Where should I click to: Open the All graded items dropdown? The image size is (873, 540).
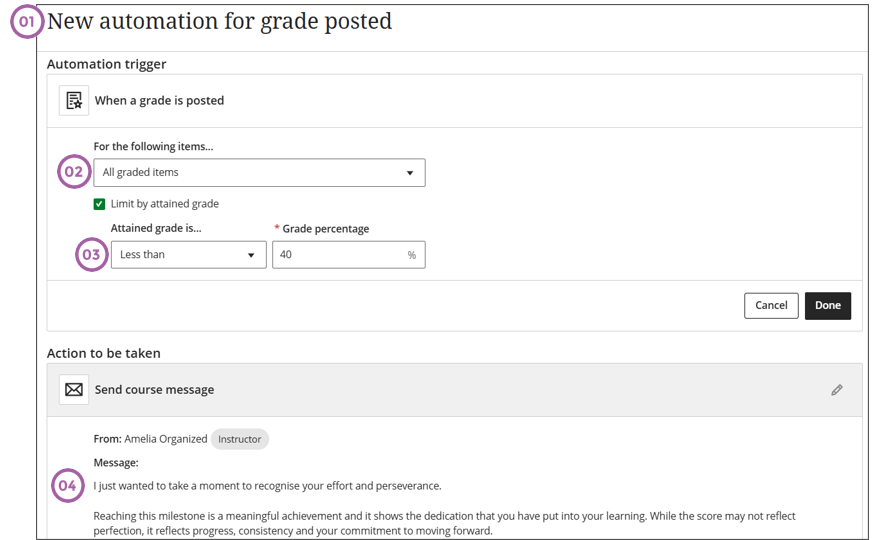(x=259, y=173)
